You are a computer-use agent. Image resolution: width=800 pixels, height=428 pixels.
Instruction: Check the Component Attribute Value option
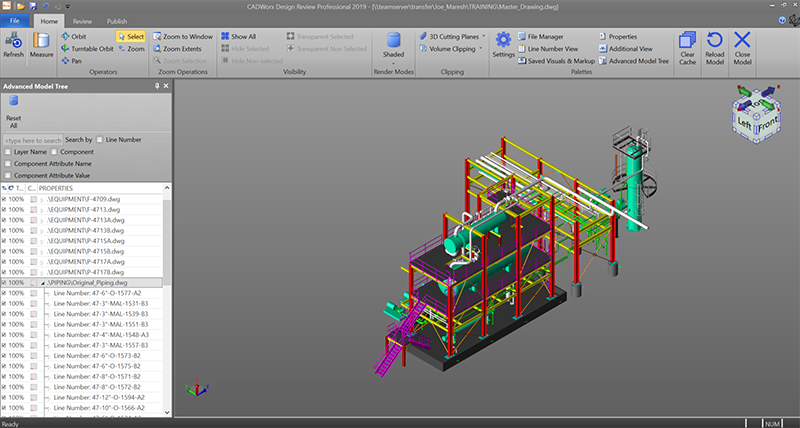pos(8,175)
